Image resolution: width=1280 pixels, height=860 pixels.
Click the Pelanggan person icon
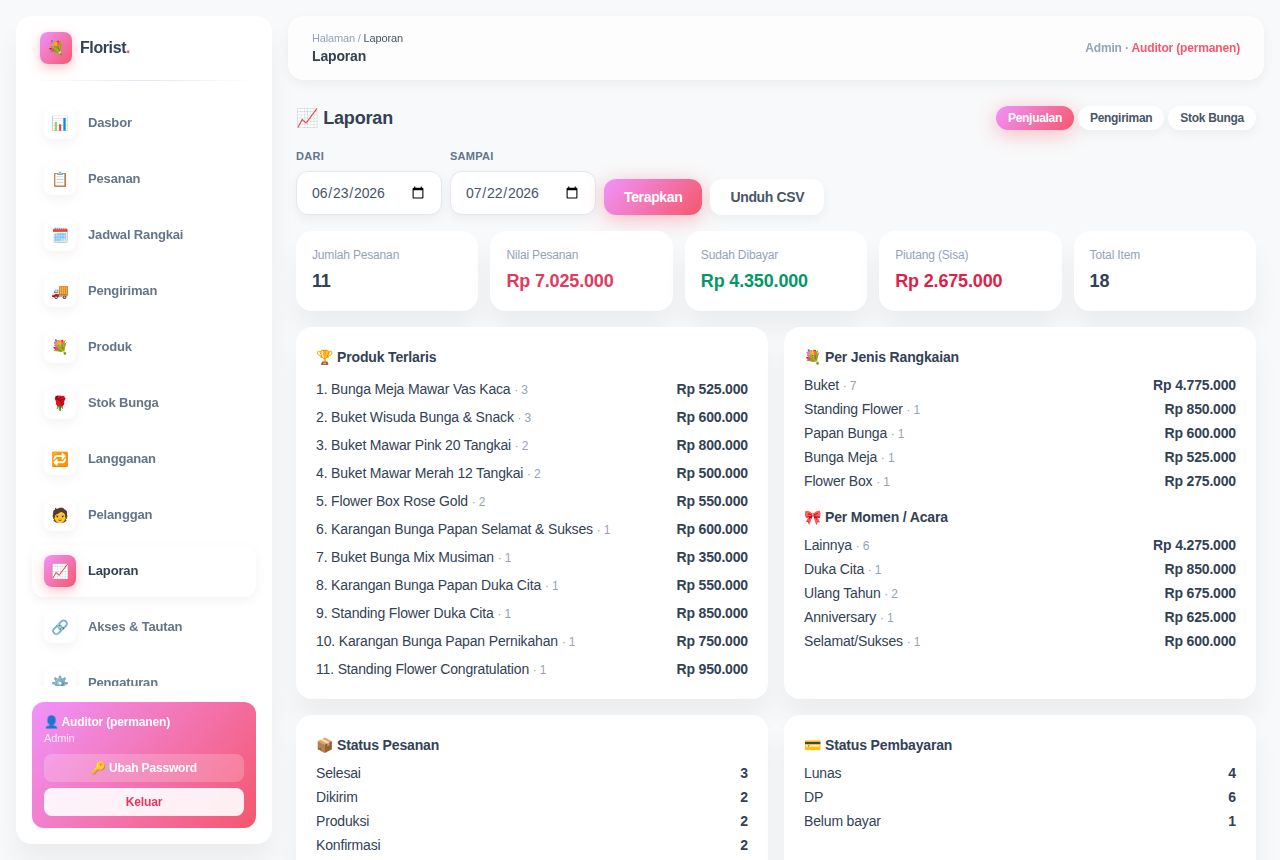[60, 515]
